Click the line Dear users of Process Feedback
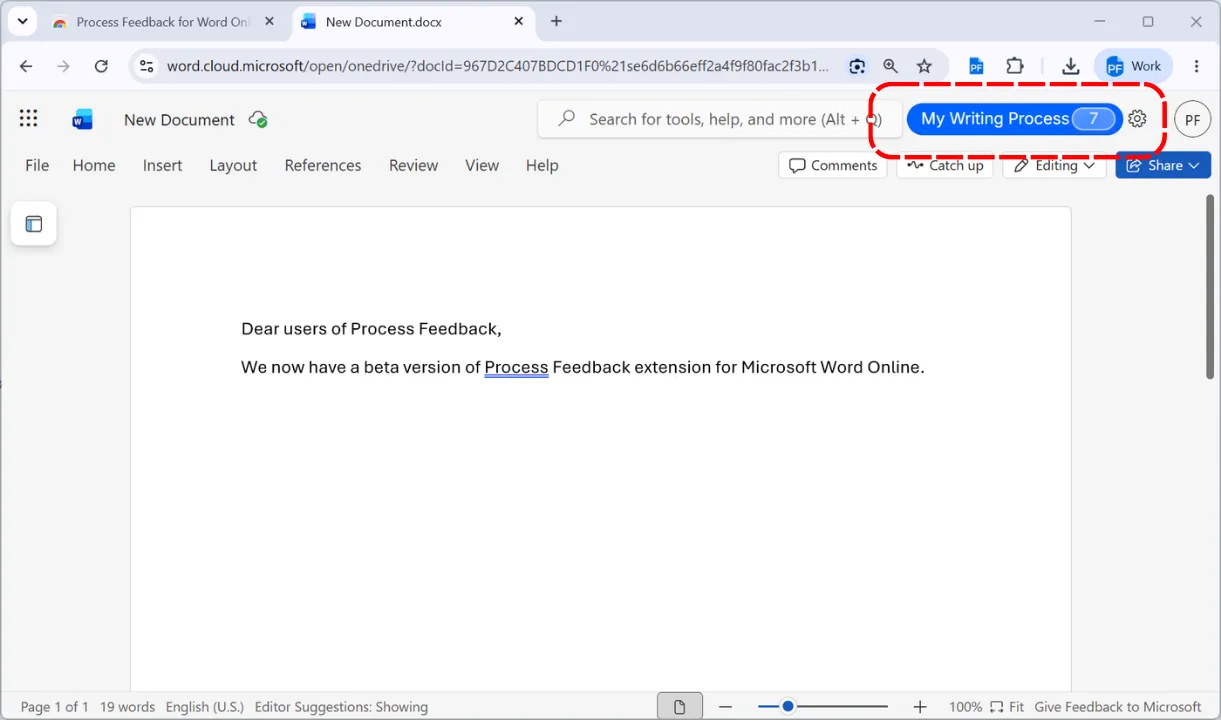The width and height of the screenshot is (1221, 723). 371,329
